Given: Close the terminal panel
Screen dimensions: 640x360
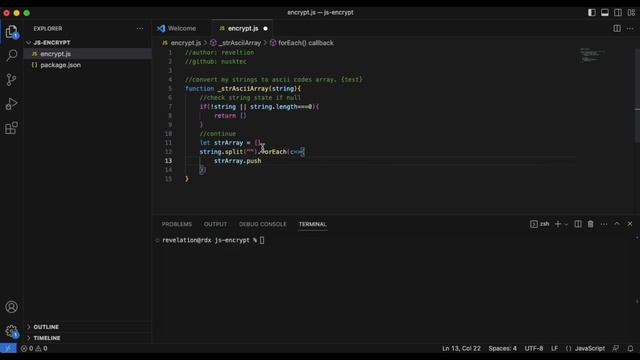Looking at the screenshot, I should pyautogui.click(x=630, y=224).
